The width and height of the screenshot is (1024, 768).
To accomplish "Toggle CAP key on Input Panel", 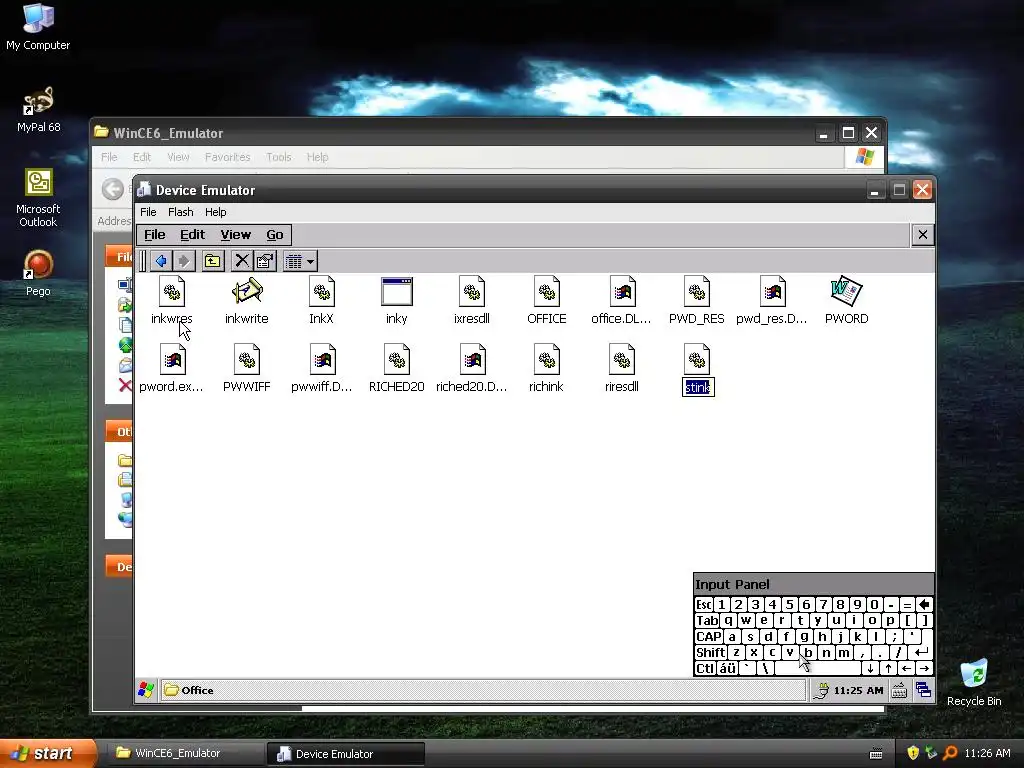I will click(x=709, y=636).
